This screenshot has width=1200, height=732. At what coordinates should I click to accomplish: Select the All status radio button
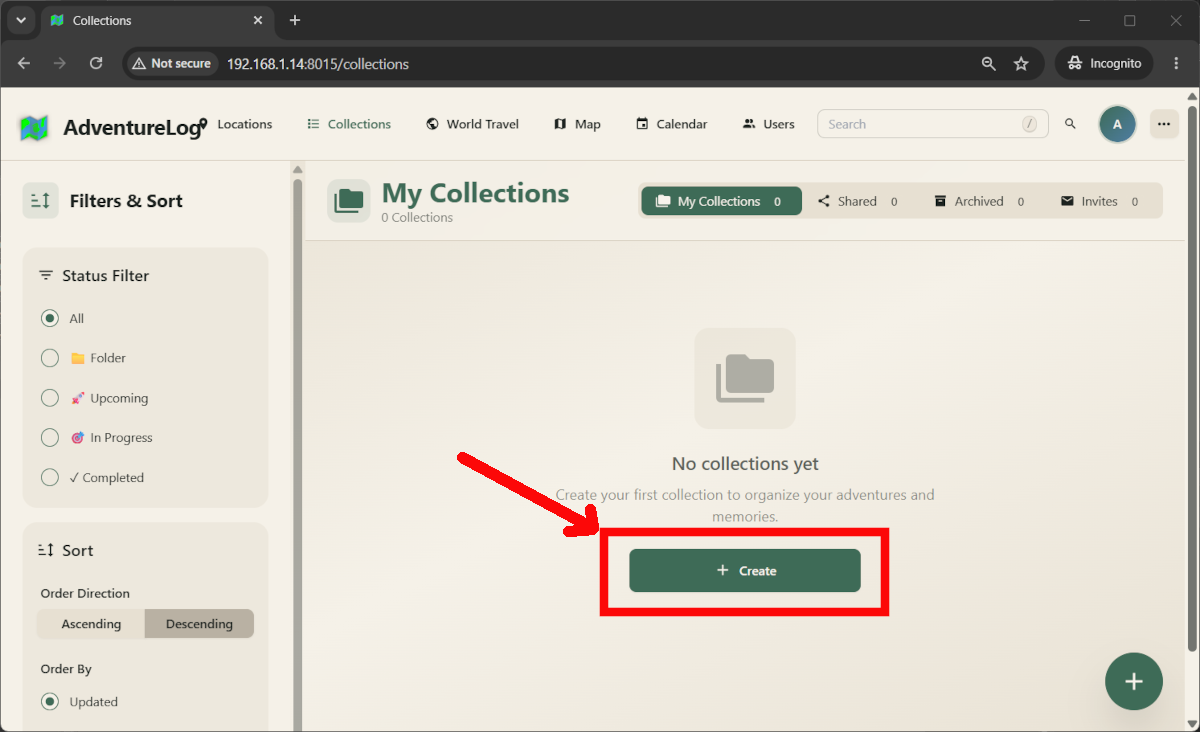pos(50,318)
